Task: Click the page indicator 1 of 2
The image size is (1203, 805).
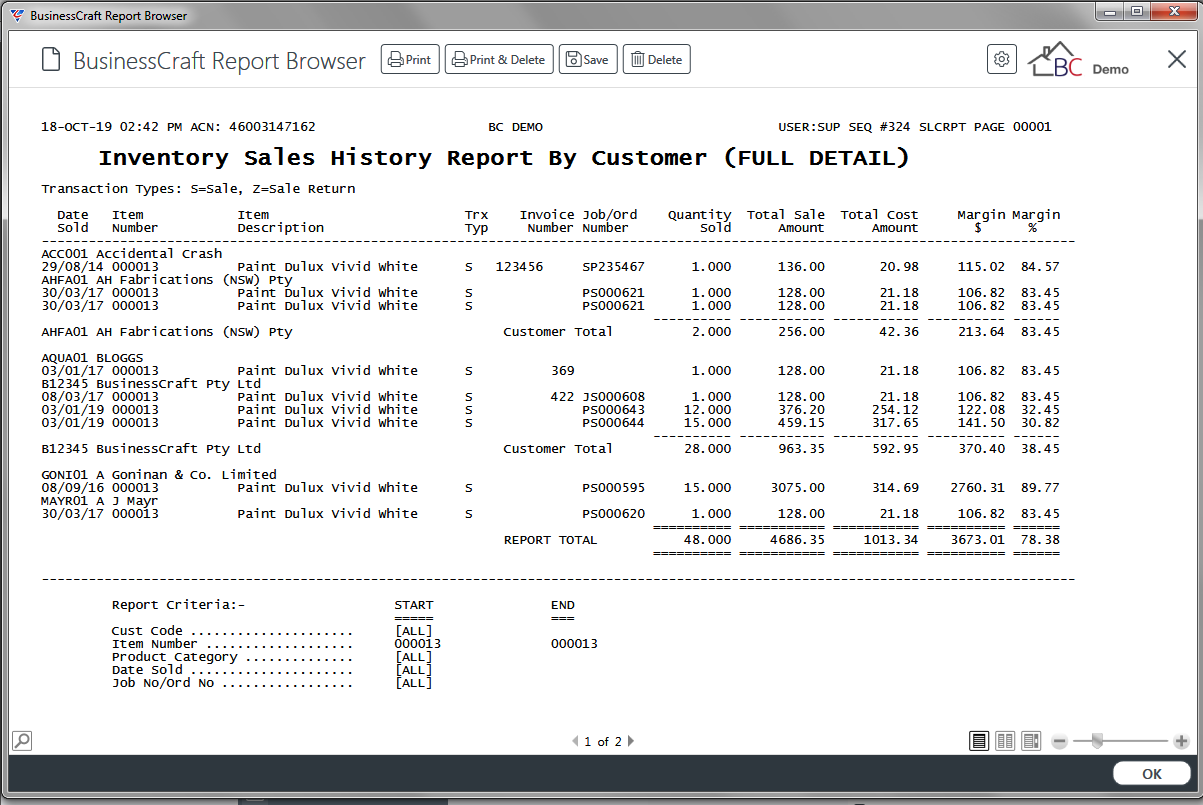Action: [x=603, y=742]
